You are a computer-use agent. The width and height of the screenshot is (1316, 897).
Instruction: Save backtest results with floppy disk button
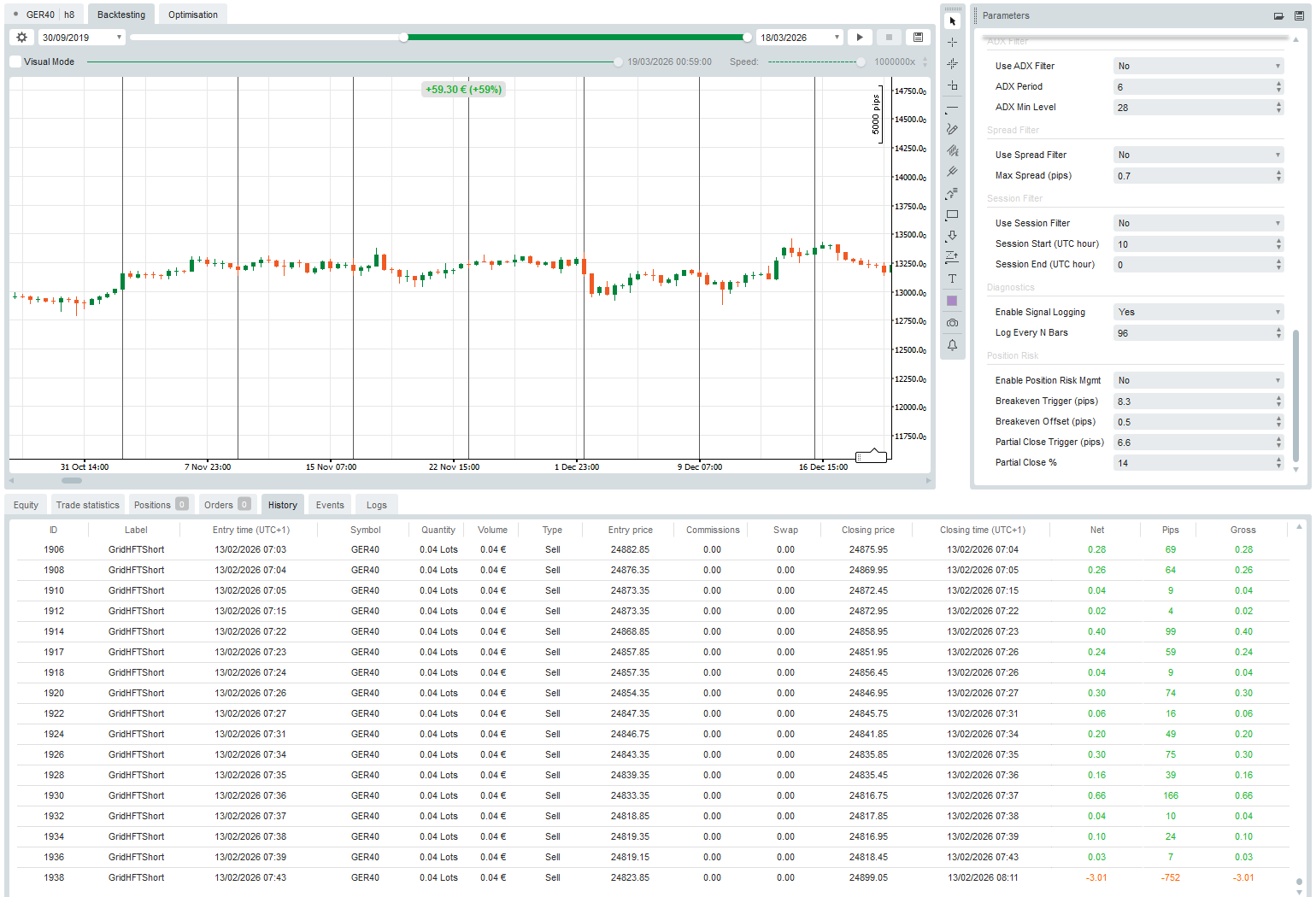pos(918,37)
